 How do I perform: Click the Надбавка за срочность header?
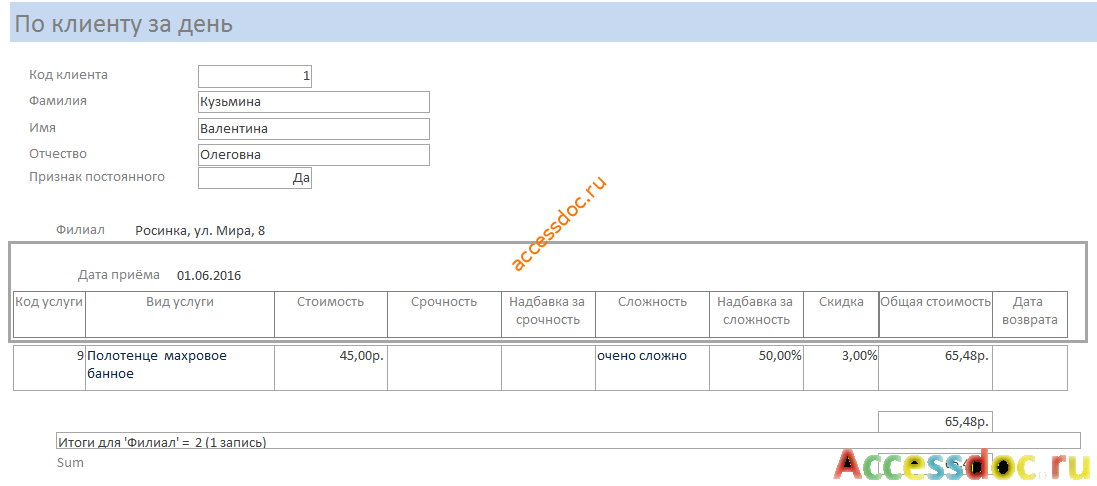(548, 315)
